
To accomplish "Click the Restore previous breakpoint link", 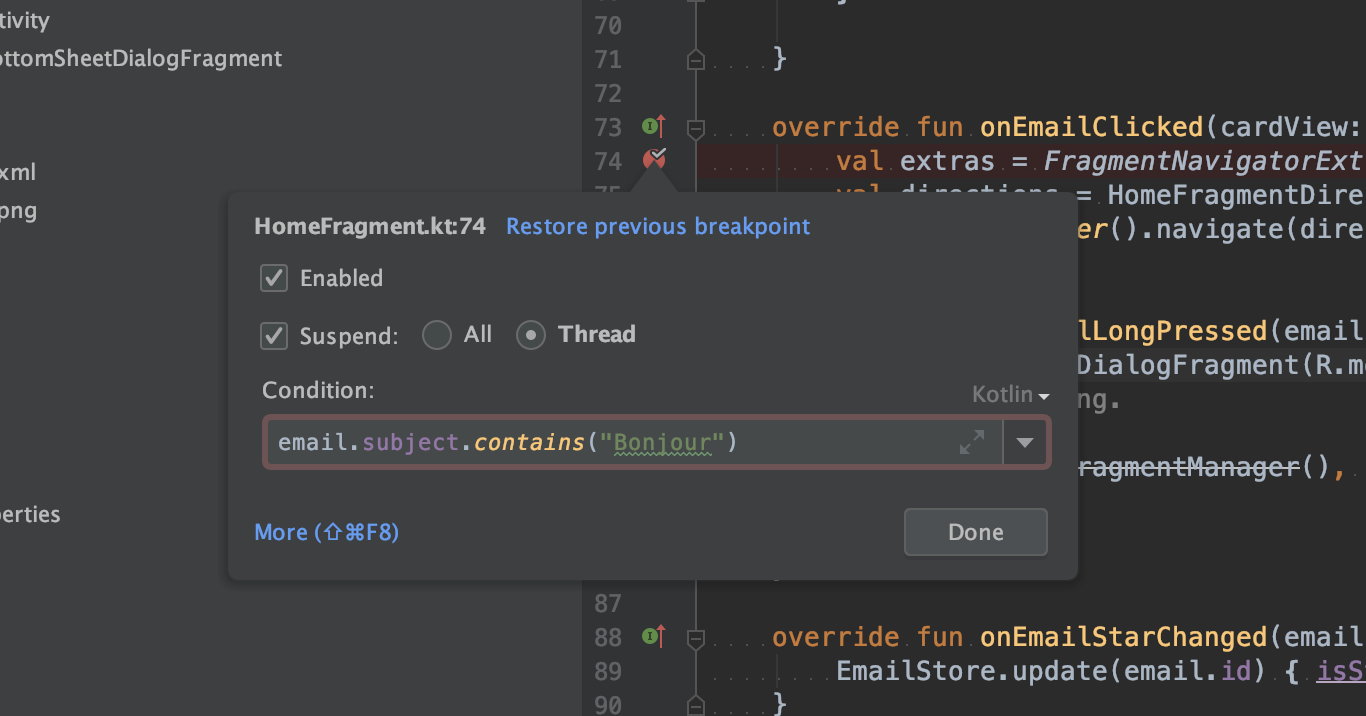I will tap(658, 227).
